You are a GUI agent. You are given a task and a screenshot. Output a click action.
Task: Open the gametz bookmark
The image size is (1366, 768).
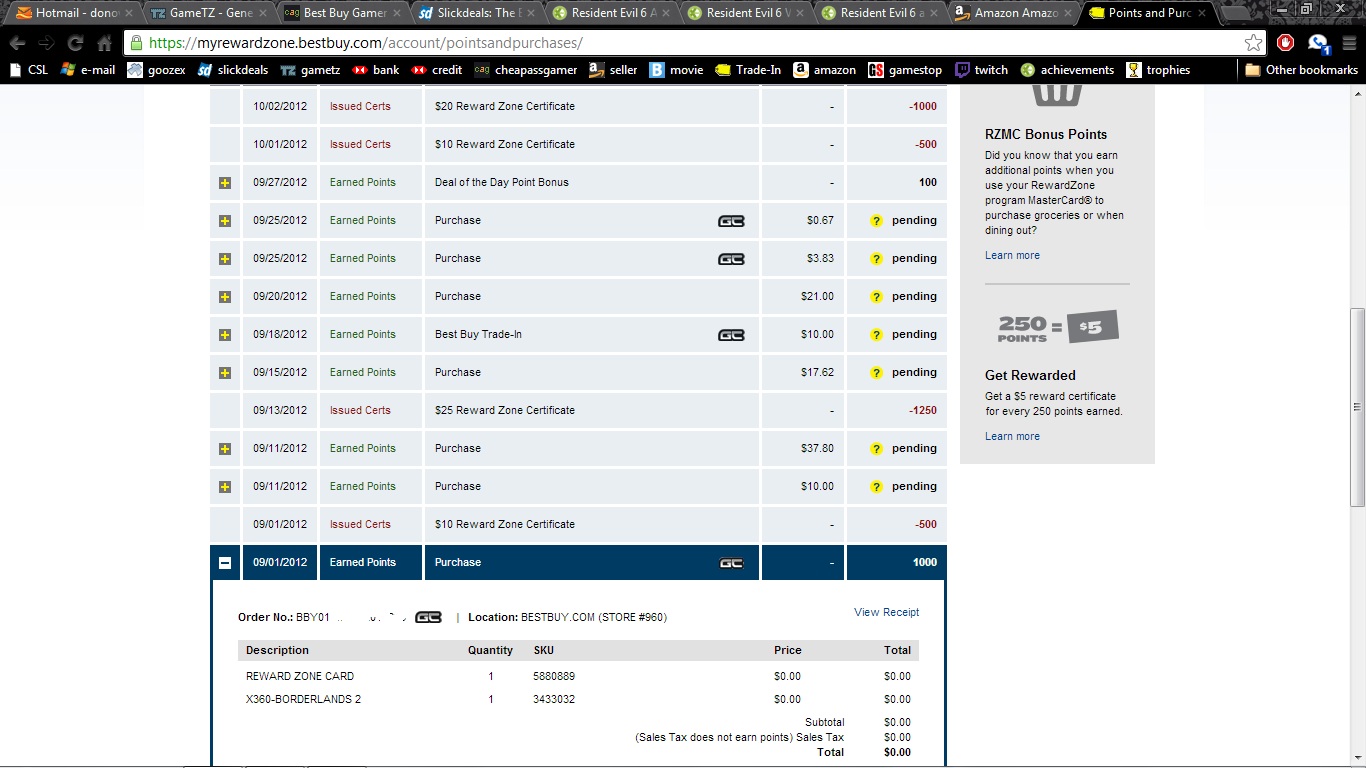tap(311, 70)
